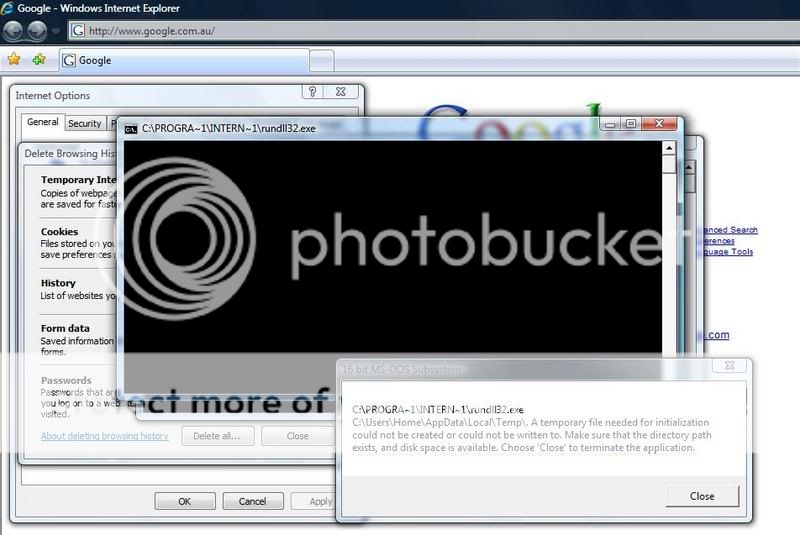Switch to the Security tab

(x=85, y=123)
